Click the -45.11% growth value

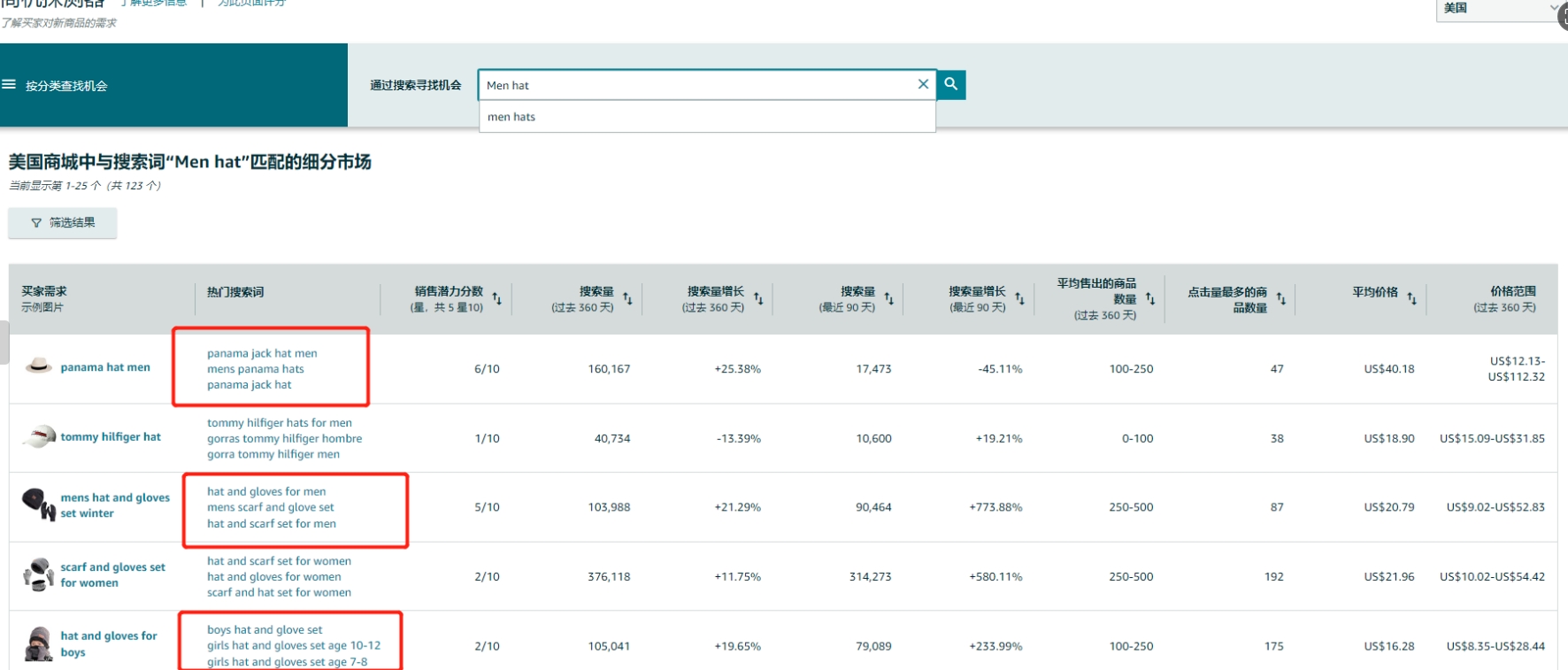tap(1000, 369)
